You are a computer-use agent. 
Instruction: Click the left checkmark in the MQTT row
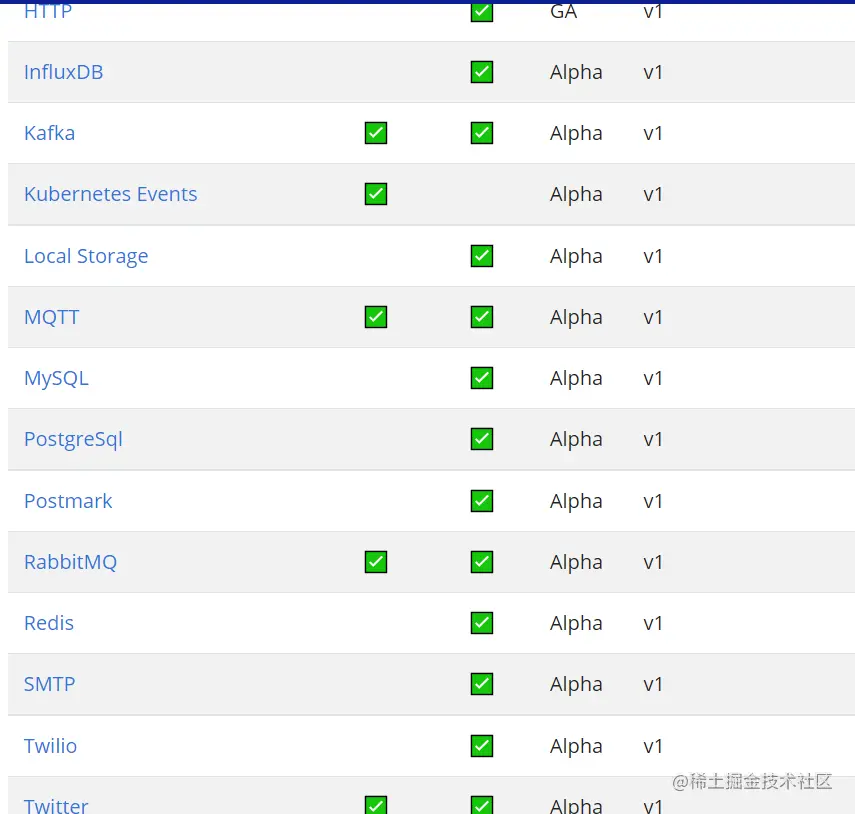coord(376,317)
